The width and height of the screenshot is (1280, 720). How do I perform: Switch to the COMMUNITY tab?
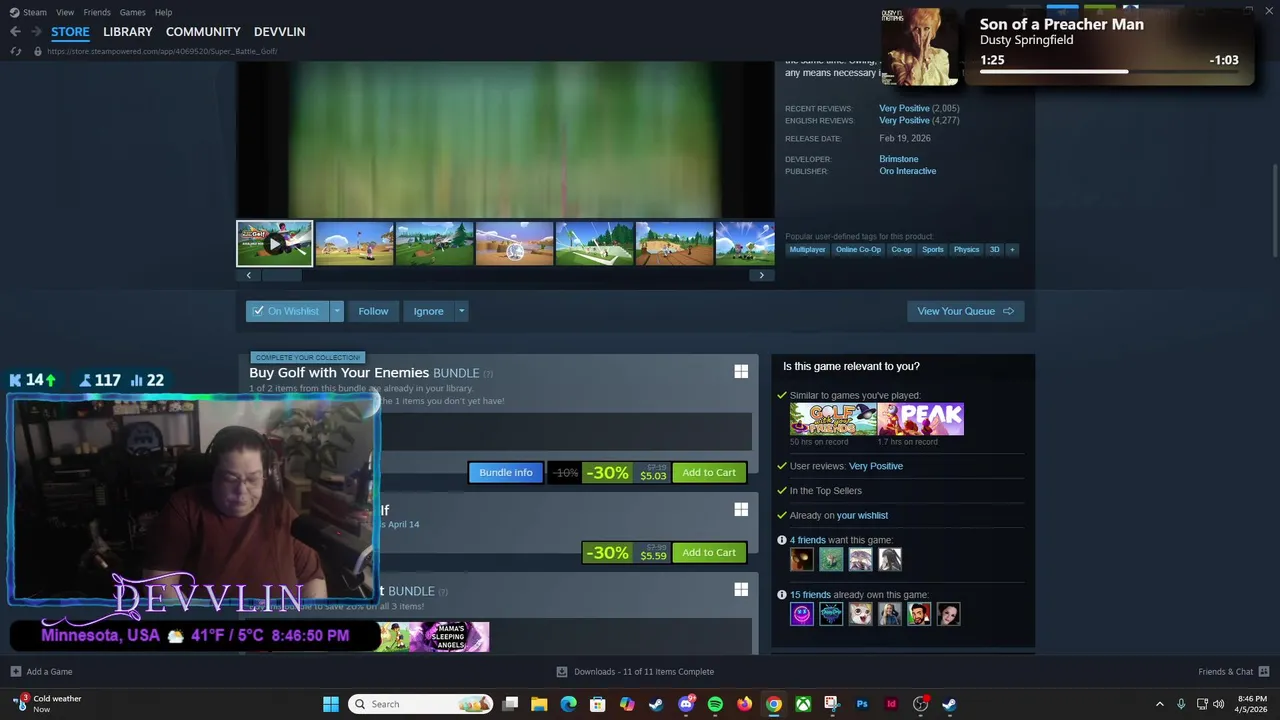click(x=203, y=32)
